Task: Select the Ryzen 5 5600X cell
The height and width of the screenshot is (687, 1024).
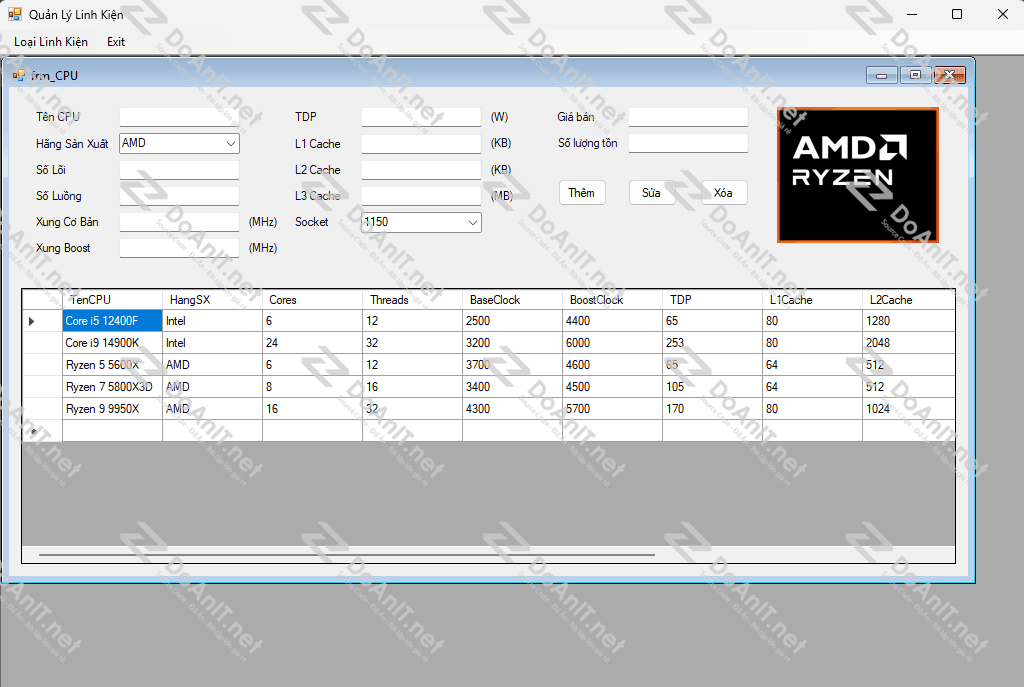Action: tap(112, 365)
